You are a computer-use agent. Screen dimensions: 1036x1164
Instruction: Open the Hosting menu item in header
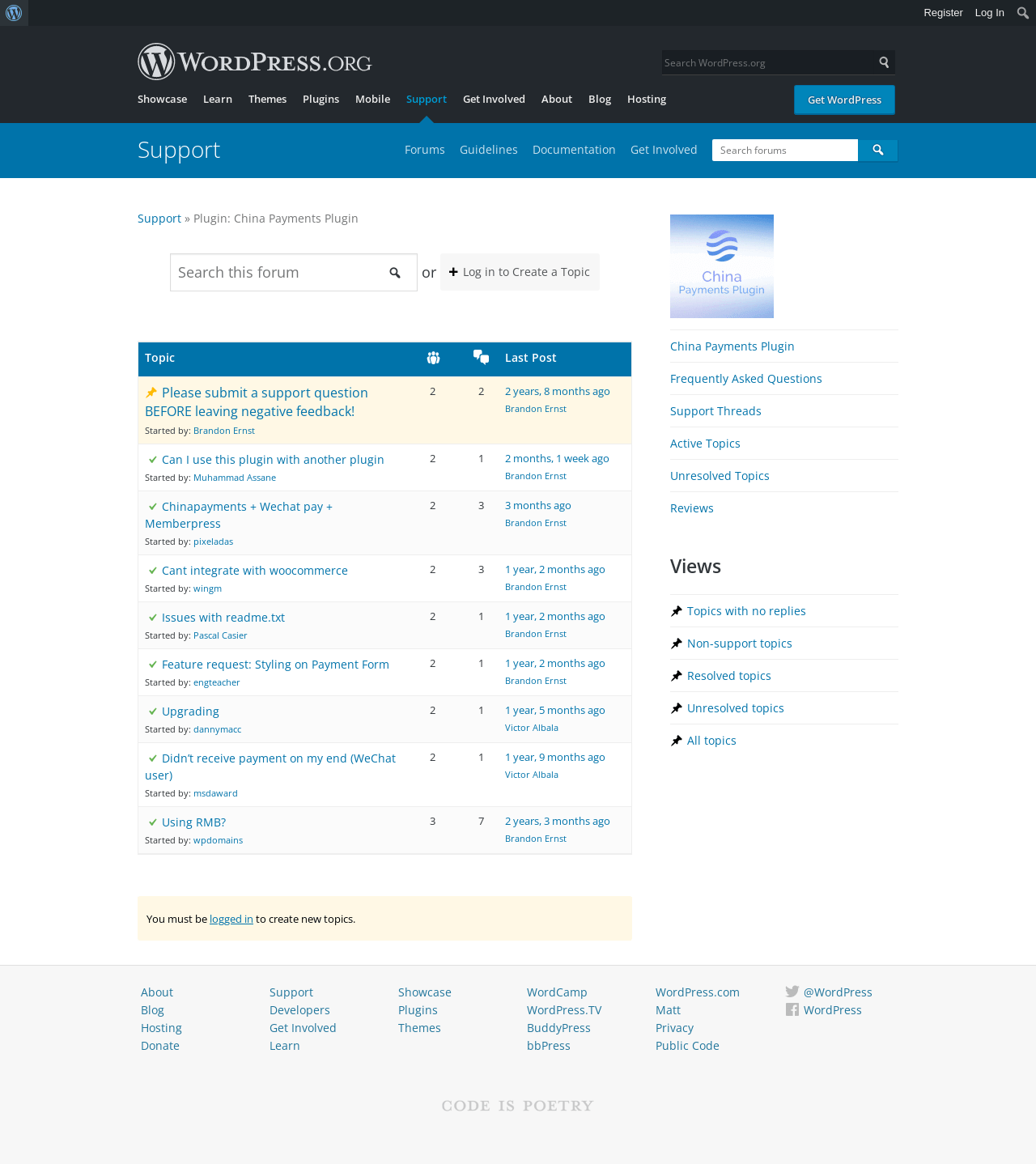[647, 99]
